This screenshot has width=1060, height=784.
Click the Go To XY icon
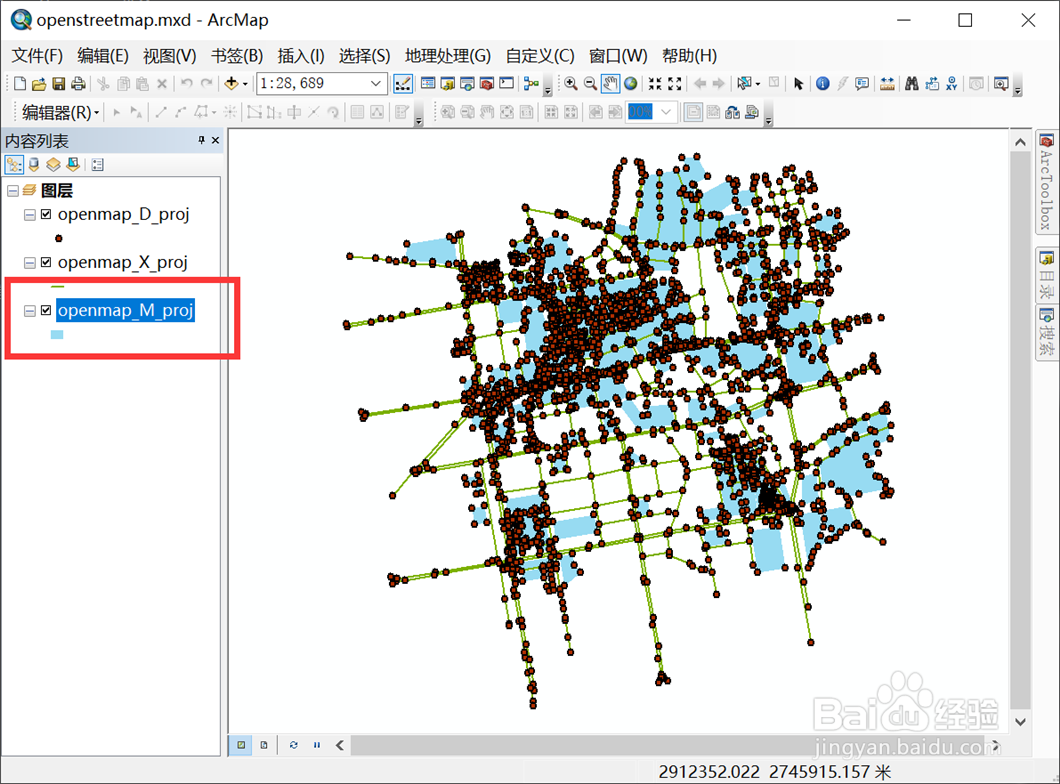[x=952, y=83]
